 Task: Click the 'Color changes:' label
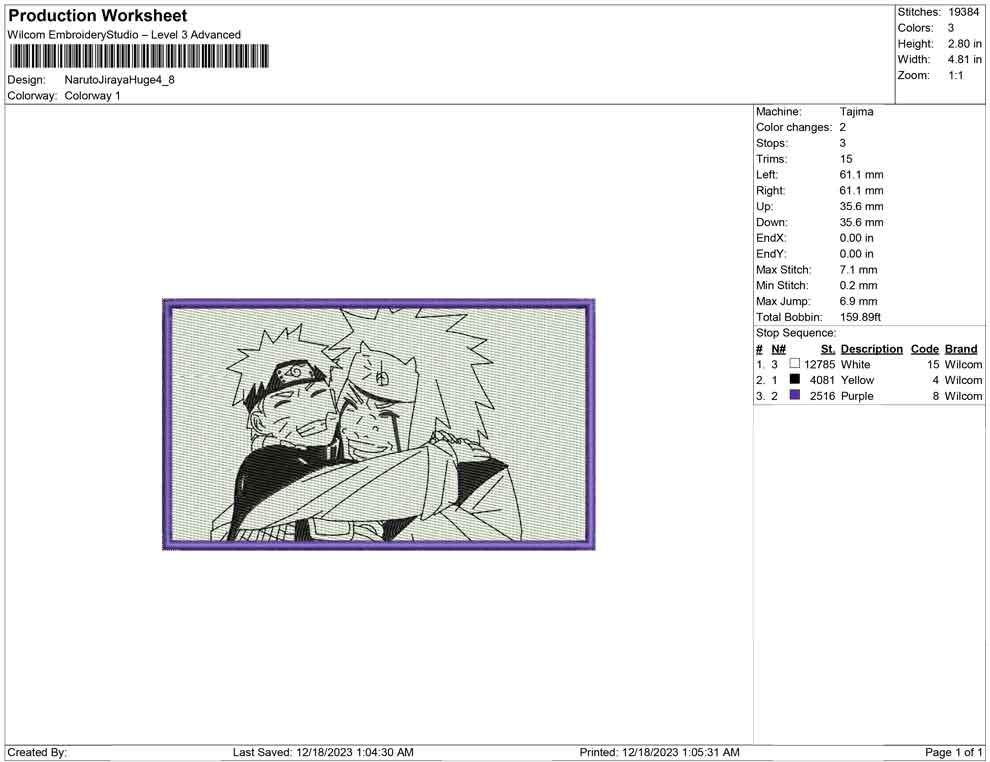coord(794,128)
